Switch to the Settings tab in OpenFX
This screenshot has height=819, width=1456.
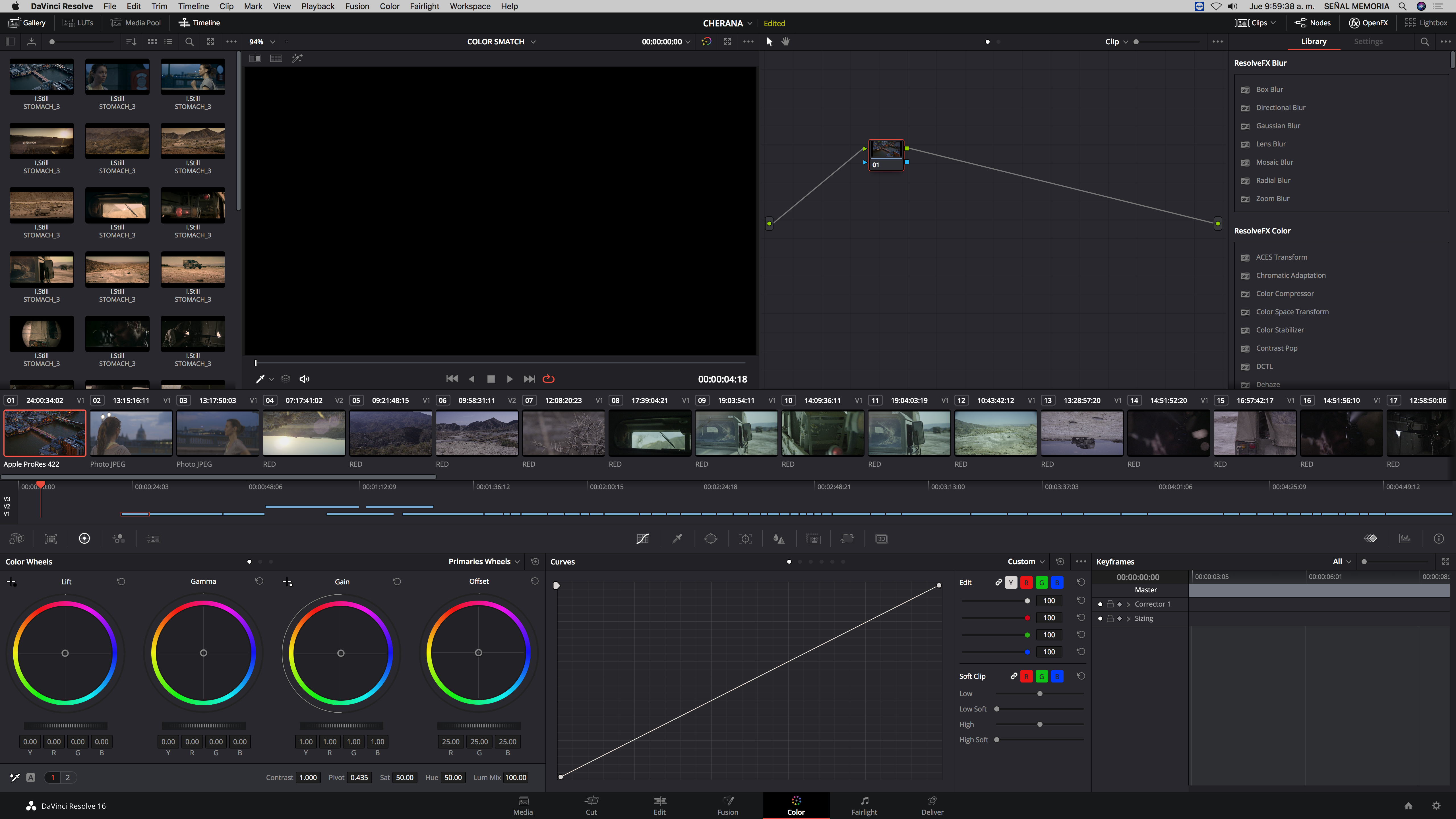click(1368, 41)
